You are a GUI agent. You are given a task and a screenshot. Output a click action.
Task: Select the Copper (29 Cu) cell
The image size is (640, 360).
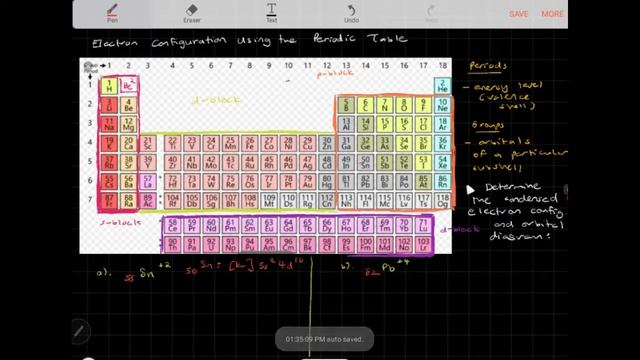pyautogui.click(x=307, y=143)
